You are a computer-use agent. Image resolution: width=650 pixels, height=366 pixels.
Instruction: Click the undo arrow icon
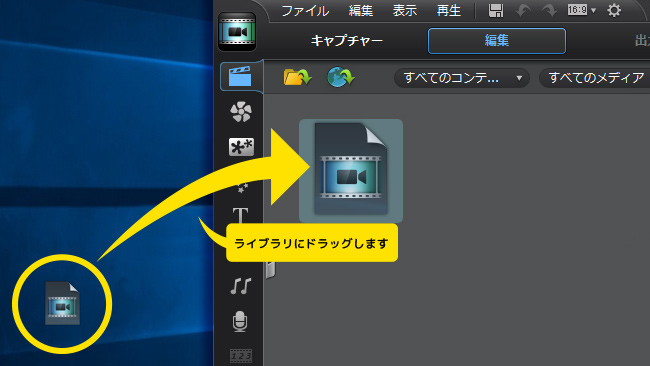point(523,11)
